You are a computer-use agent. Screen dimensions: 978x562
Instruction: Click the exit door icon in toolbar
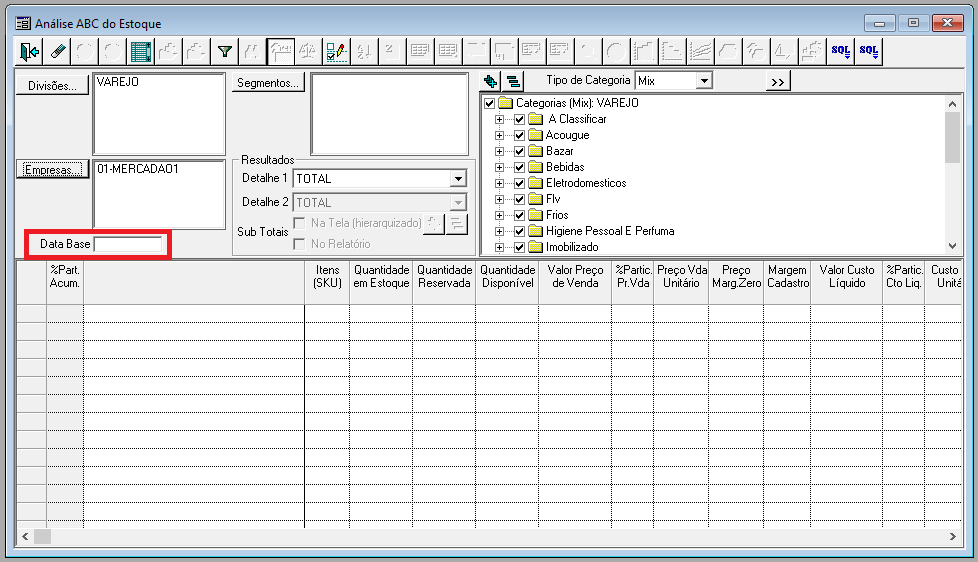click(29, 51)
